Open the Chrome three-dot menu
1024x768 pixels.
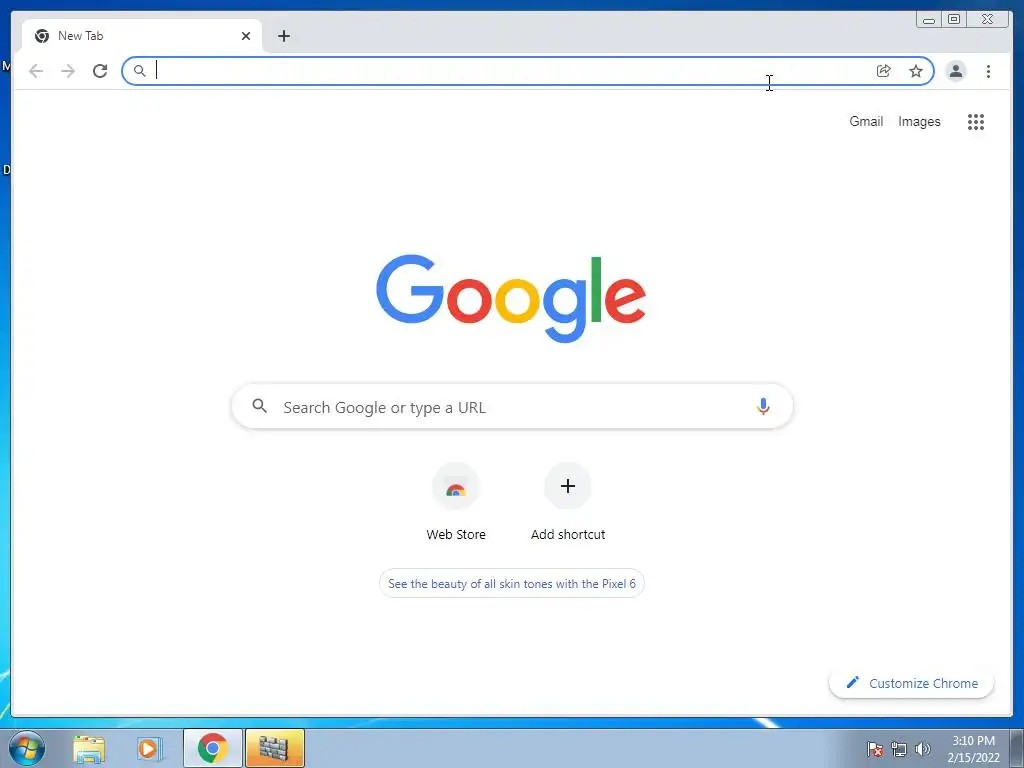coord(988,71)
